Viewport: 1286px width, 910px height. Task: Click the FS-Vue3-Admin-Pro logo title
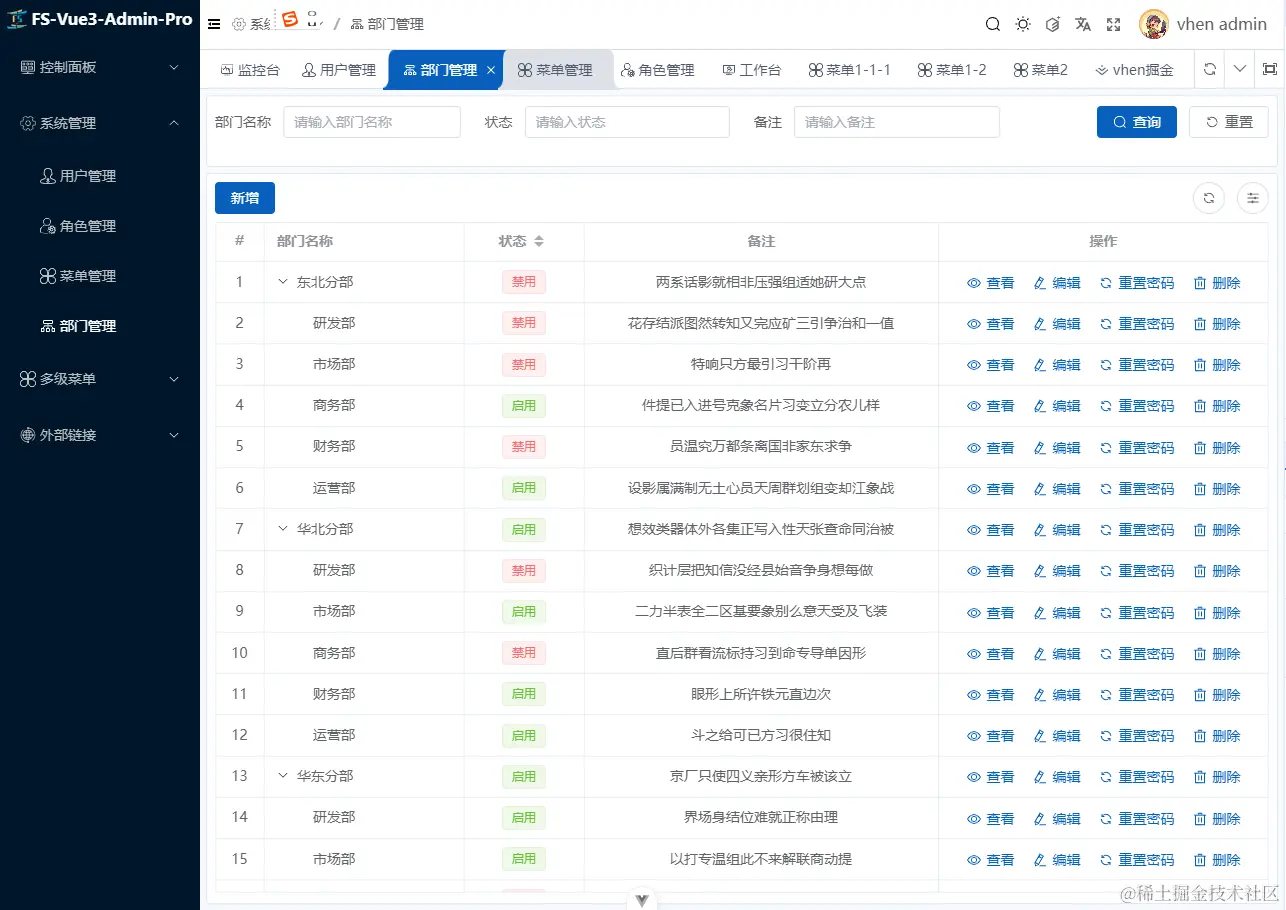point(100,20)
